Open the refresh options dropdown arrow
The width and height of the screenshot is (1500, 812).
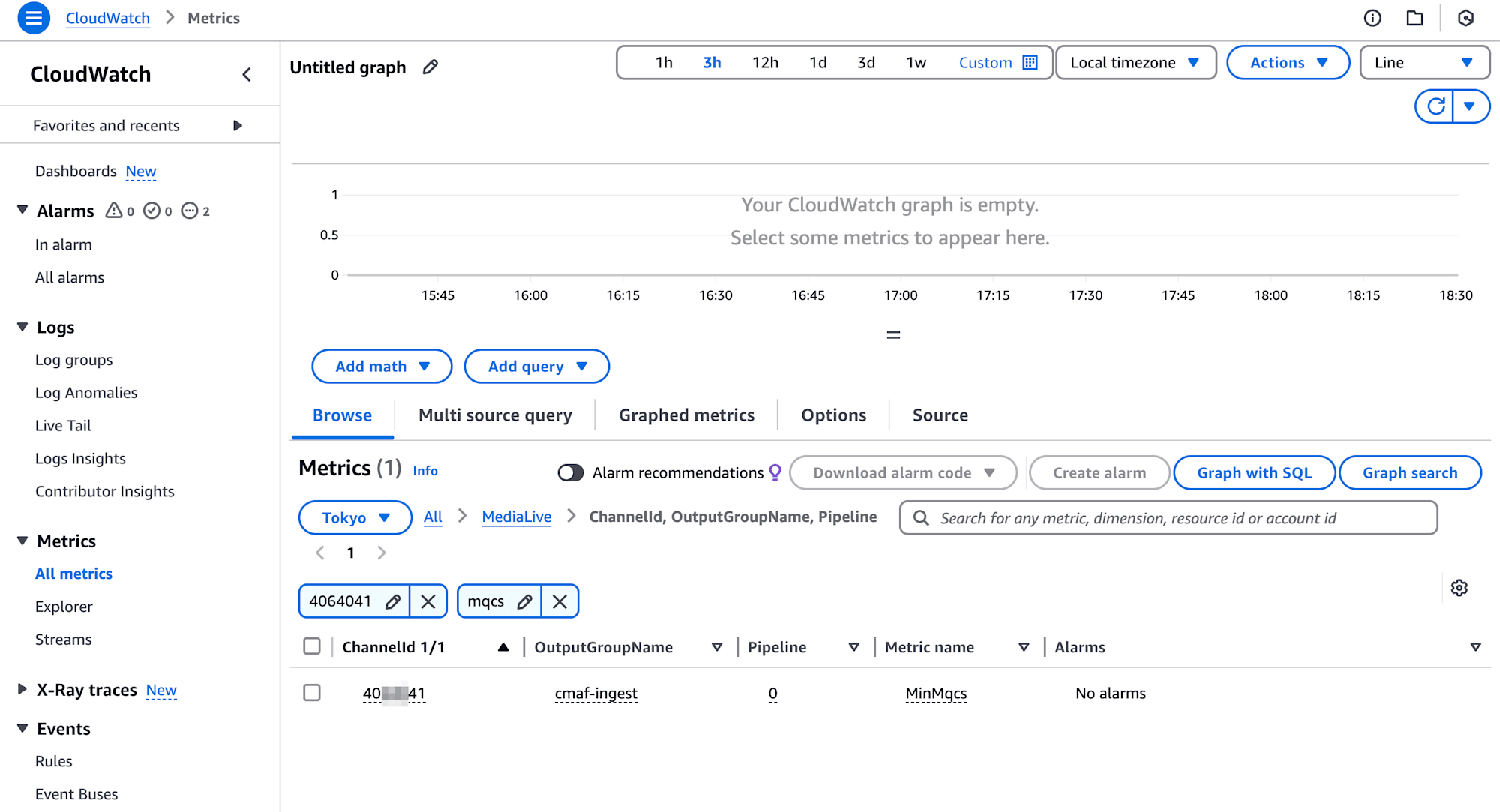point(1470,106)
